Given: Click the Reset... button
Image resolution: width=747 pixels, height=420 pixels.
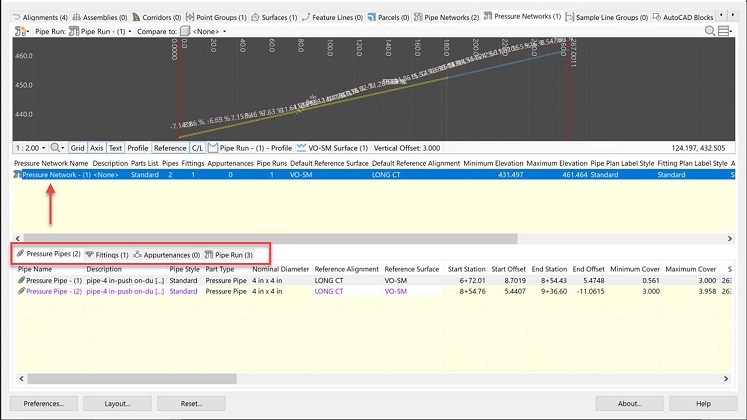Looking at the screenshot, I should (x=191, y=403).
